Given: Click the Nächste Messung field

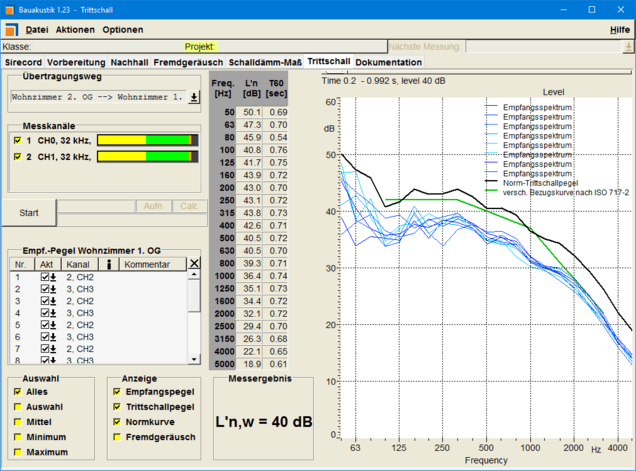Looking at the screenshot, I should click(544, 47).
